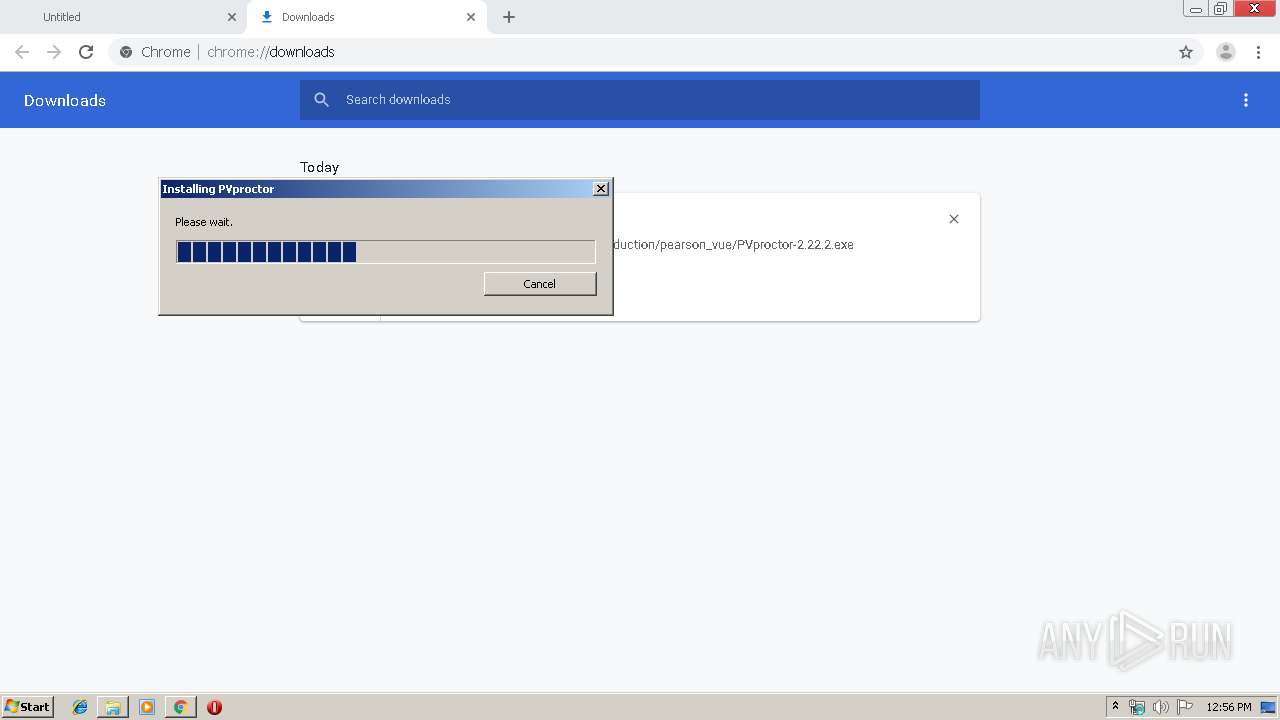The image size is (1280, 720).
Task: Open Chrome customize menu
Action: coord(1258,52)
